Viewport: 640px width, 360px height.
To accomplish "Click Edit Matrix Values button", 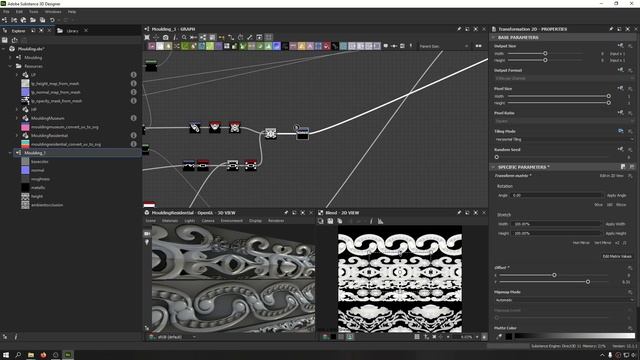I will (617, 256).
